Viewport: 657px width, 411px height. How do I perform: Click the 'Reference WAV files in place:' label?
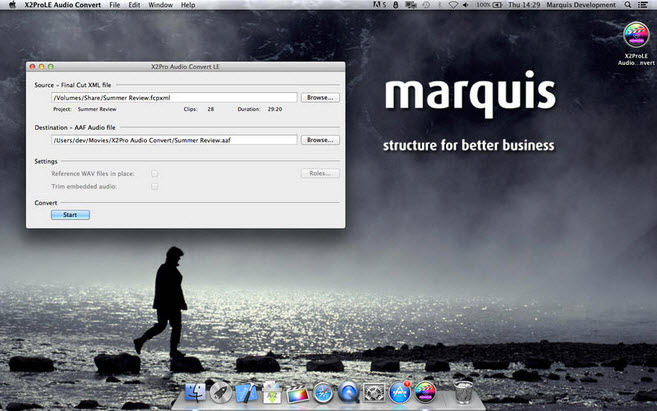pos(93,173)
